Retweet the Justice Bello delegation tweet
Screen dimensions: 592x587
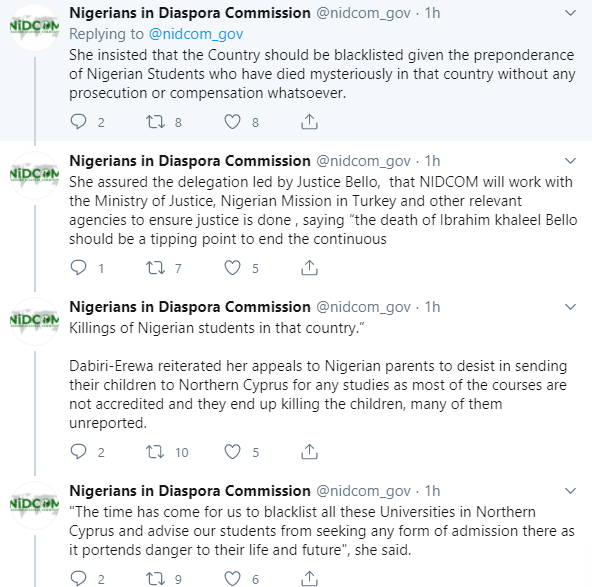(156, 268)
